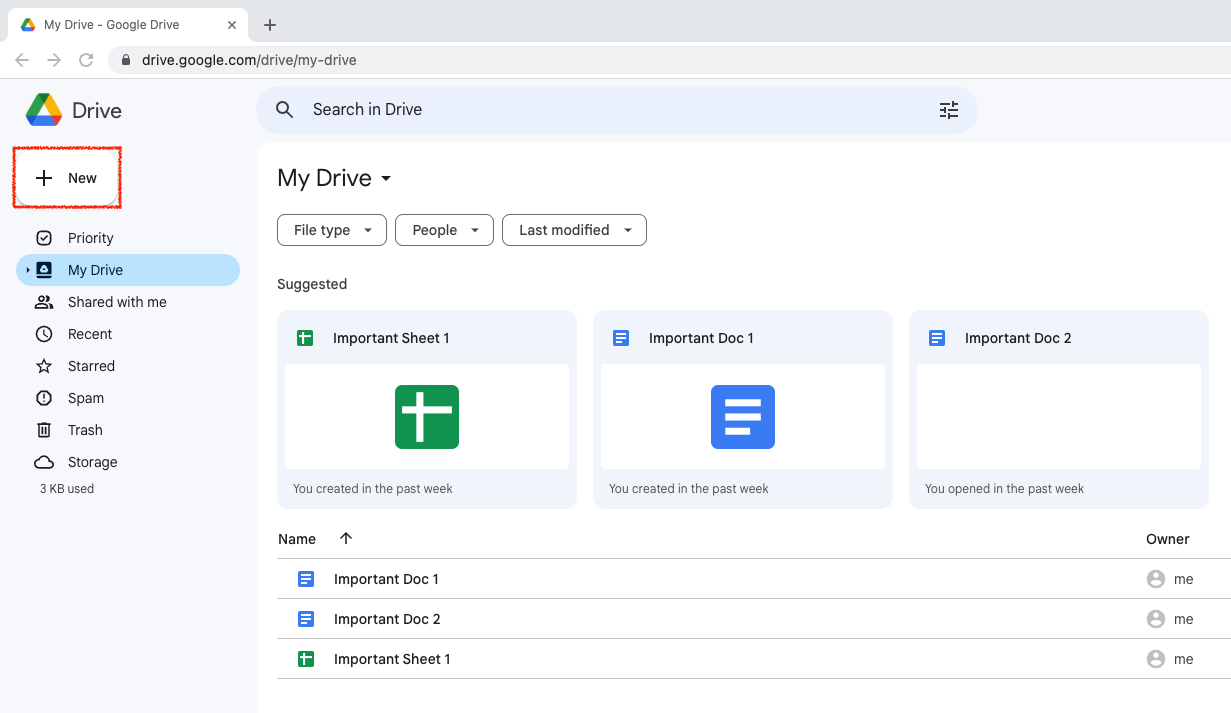This screenshot has width=1231, height=713.
Task: Open Trash in the sidebar
Action: (128, 430)
